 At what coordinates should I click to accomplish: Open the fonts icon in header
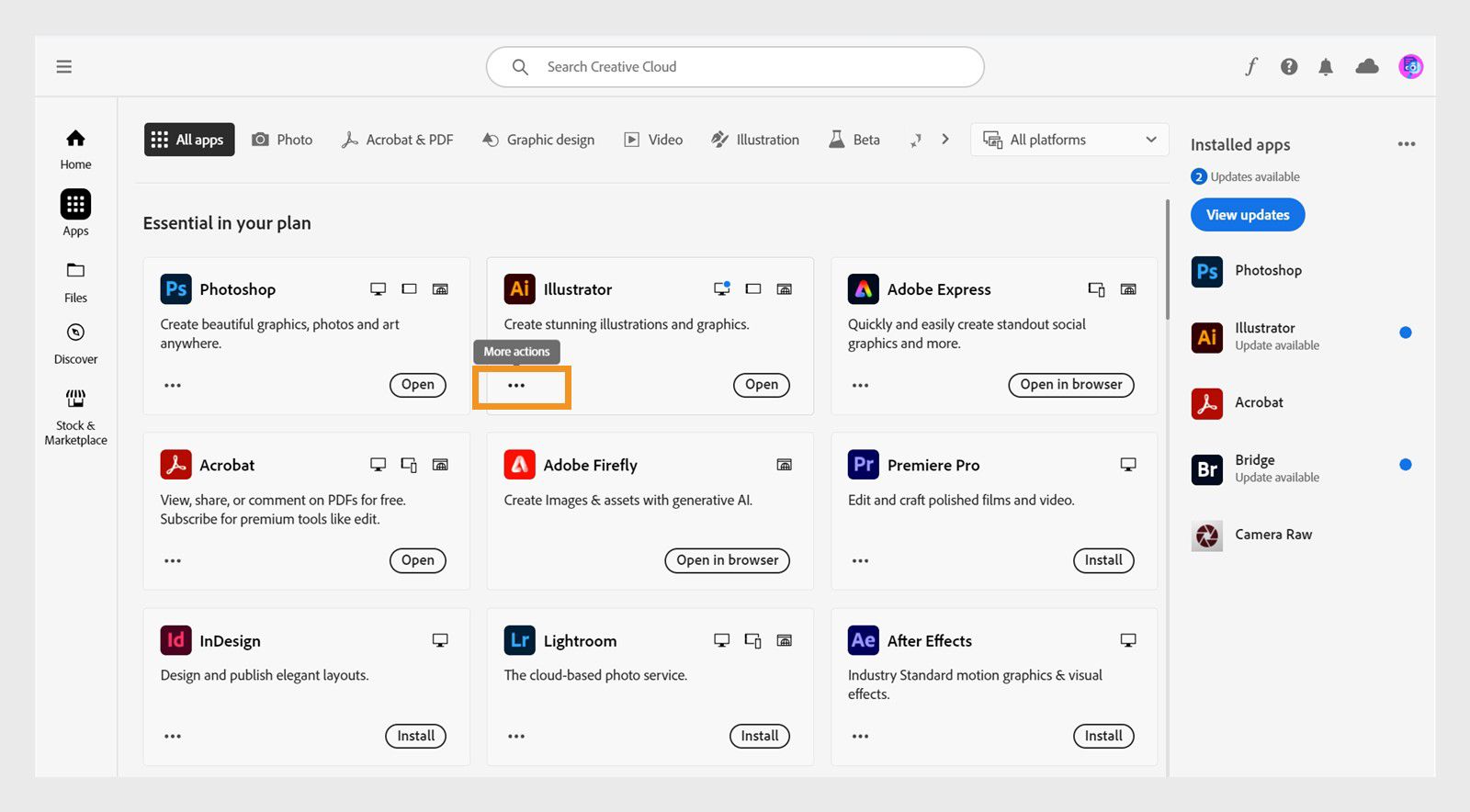coord(1251,66)
